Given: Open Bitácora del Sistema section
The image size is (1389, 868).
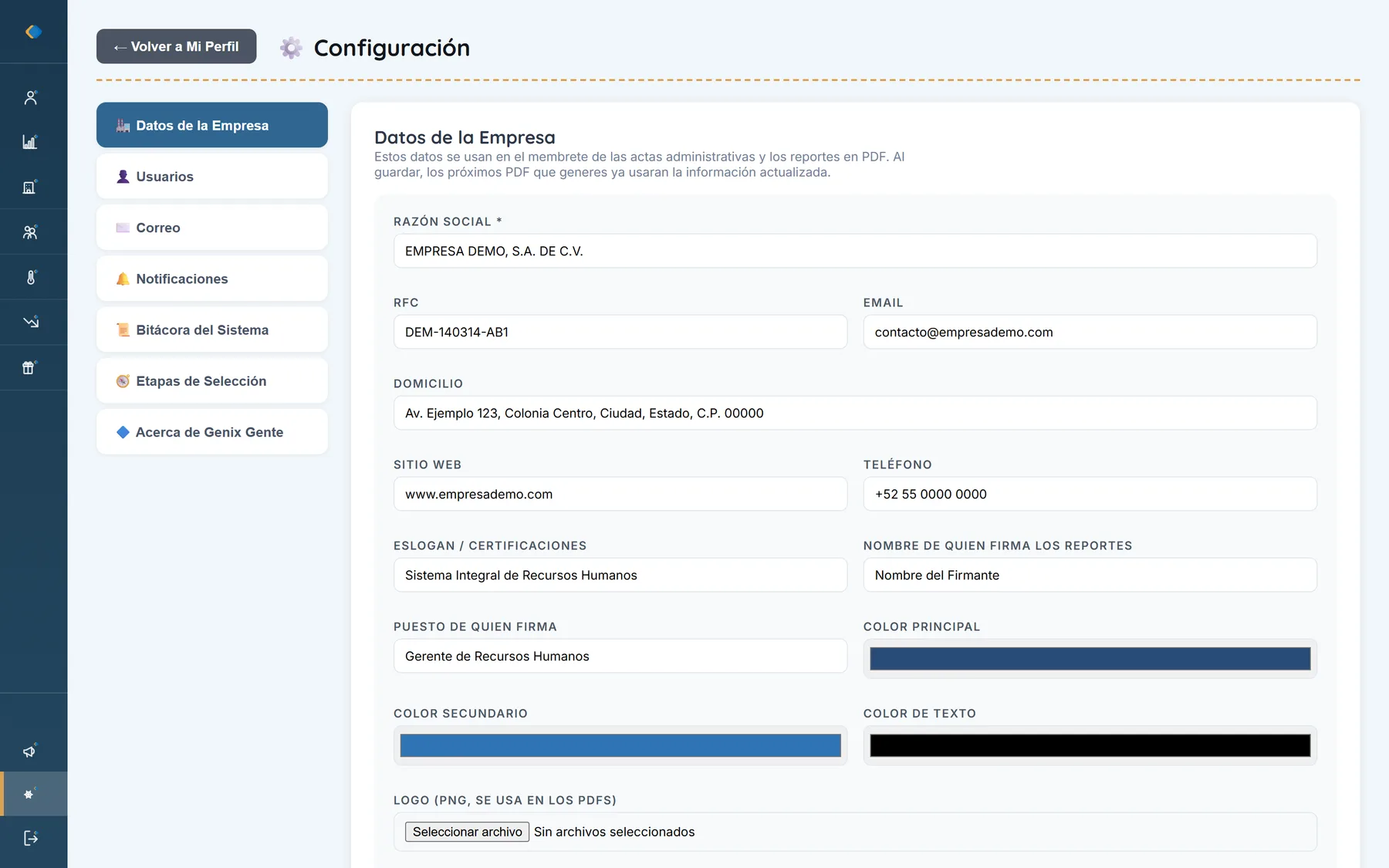Looking at the screenshot, I should pyautogui.click(x=212, y=329).
